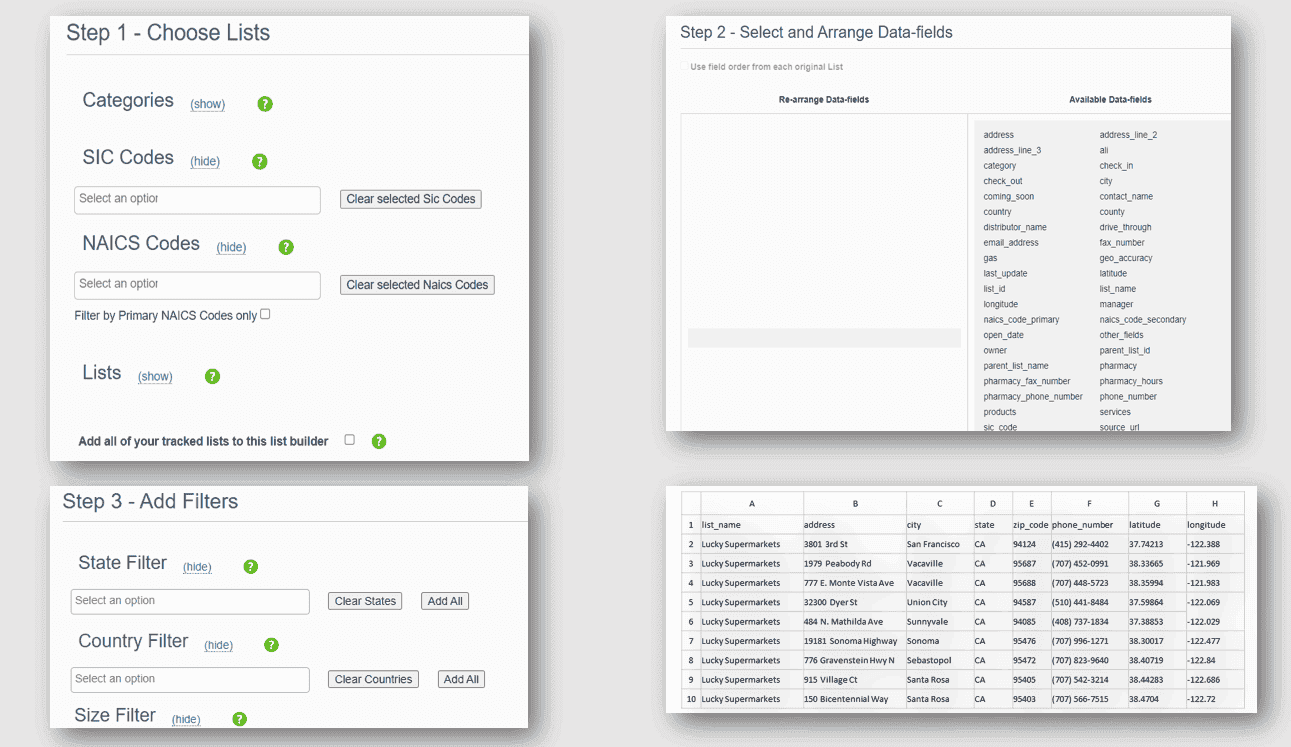Enable Filter by Primary NAICS Codes only
The width and height of the screenshot is (1291, 747).
tap(265, 314)
